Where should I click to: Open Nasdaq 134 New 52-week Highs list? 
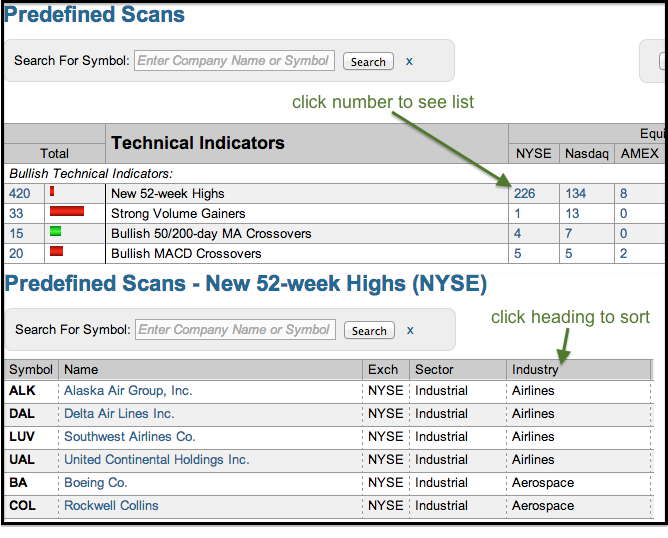[576, 193]
